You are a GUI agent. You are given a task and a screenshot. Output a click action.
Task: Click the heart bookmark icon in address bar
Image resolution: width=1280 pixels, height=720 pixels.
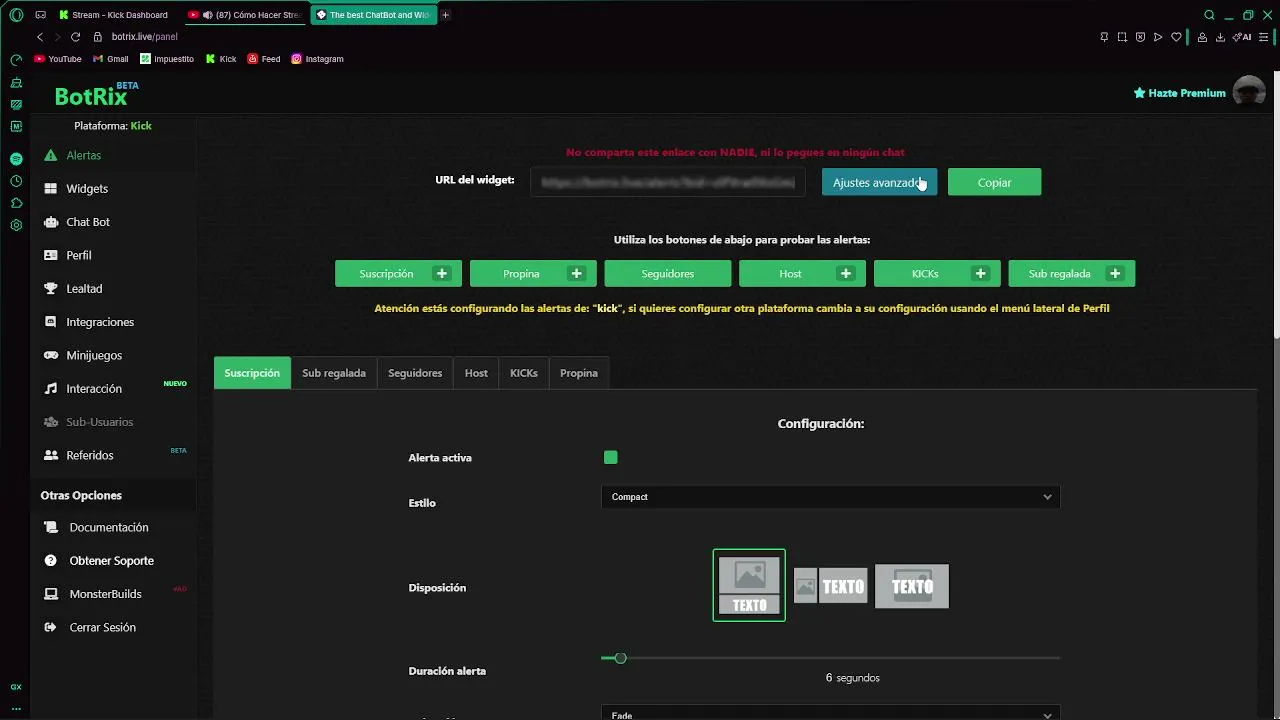(1176, 37)
